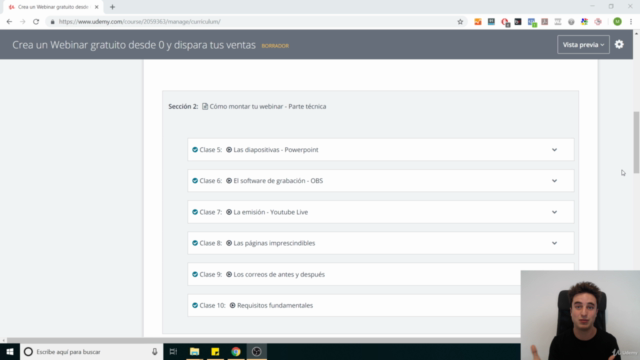This screenshot has width=640, height=360.
Task: Click video icon beside Las páginas imprescindibles
Action: coord(229,243)
